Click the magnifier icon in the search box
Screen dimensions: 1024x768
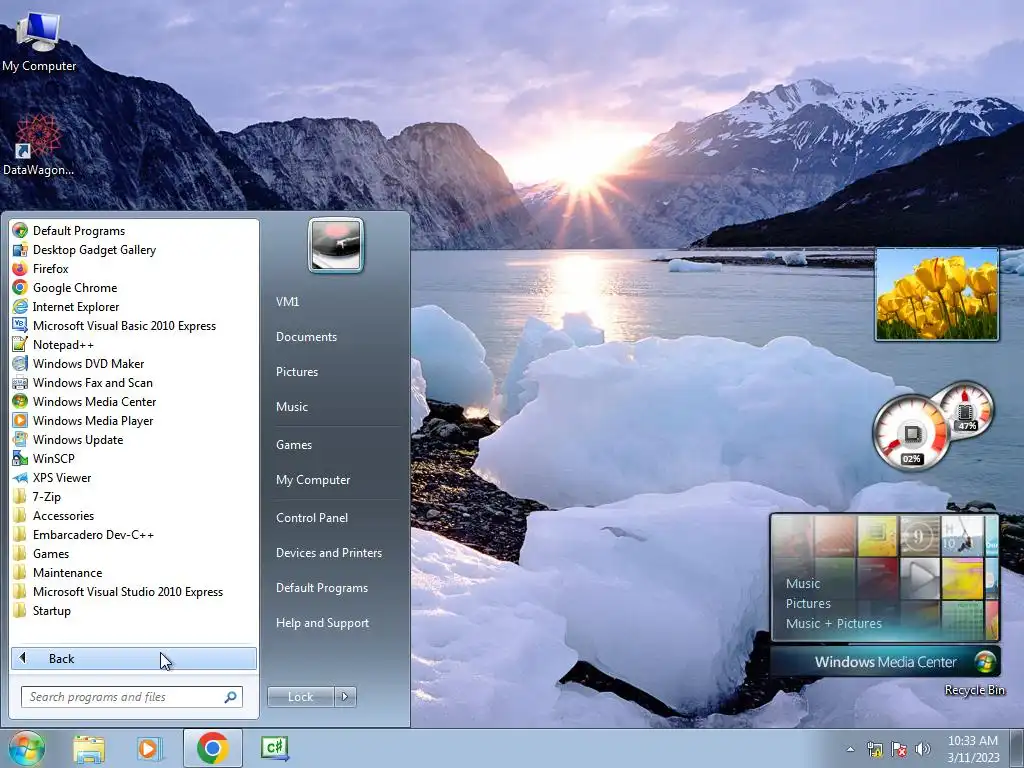230,697
